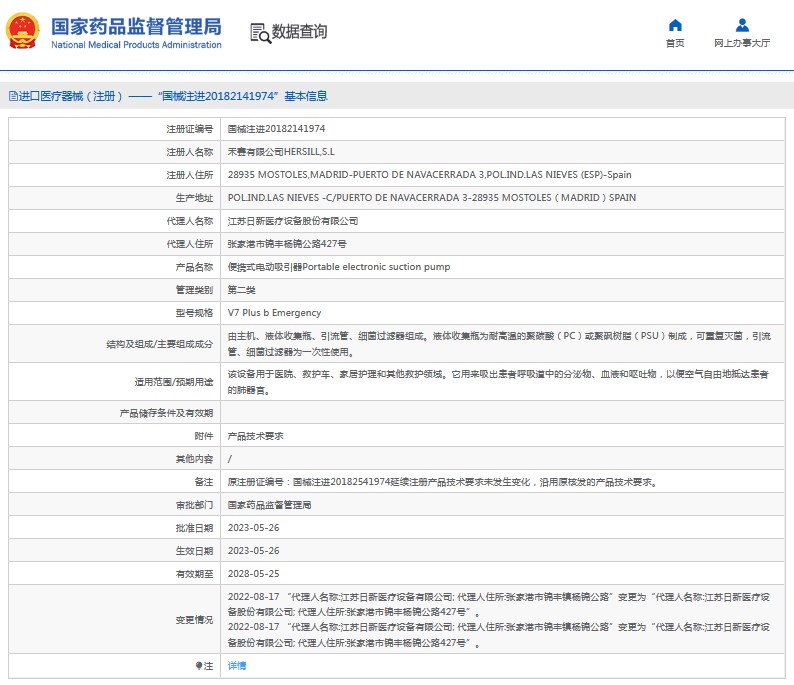
Task: Click the user person icon for 网上办事大厅
Action: point(742,25)
